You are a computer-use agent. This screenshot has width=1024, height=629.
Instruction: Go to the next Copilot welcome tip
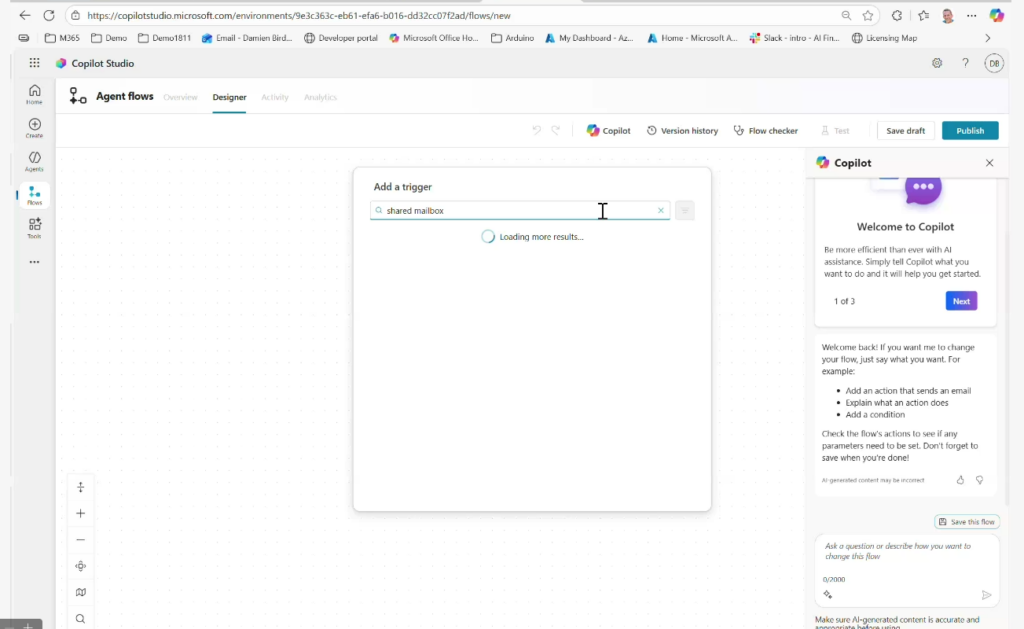tap(961, 301)
